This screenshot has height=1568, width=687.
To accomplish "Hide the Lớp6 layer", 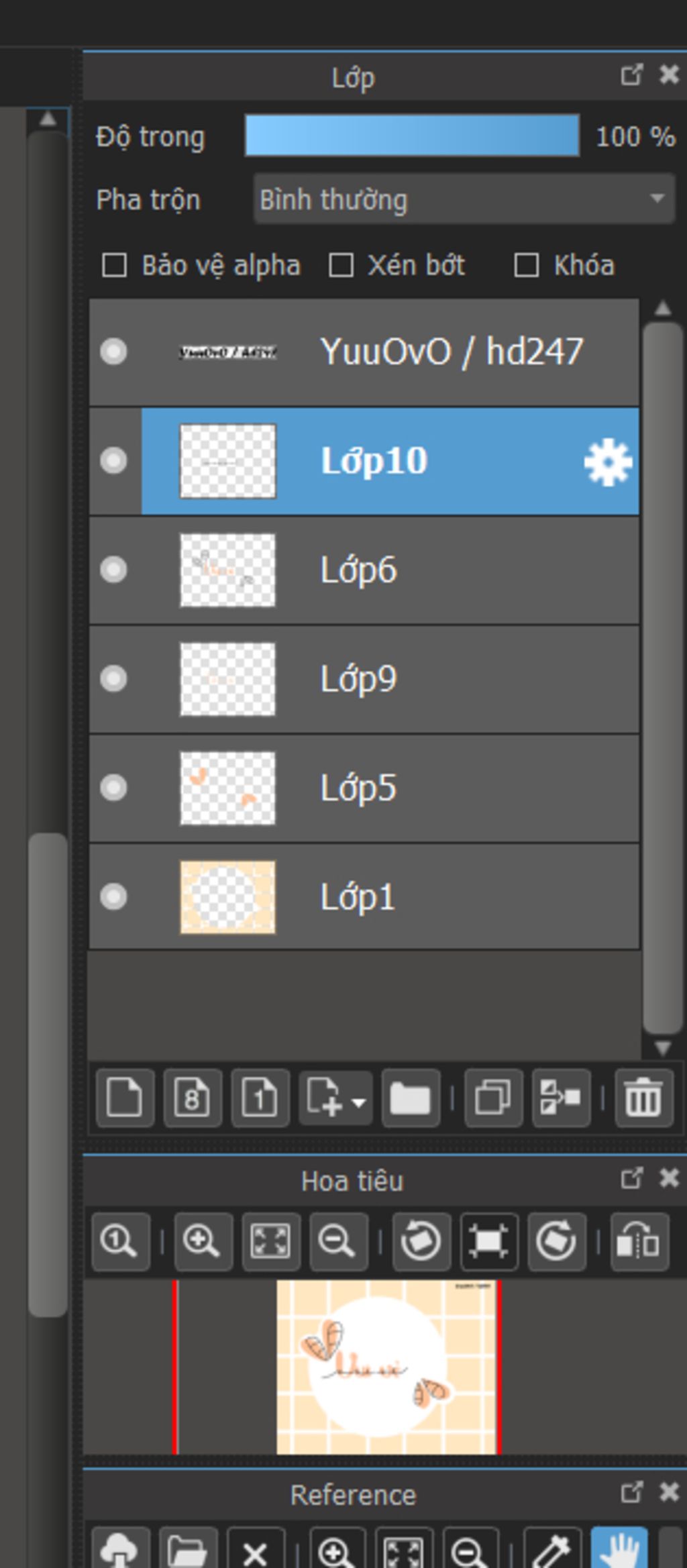I will pos(113,570).
